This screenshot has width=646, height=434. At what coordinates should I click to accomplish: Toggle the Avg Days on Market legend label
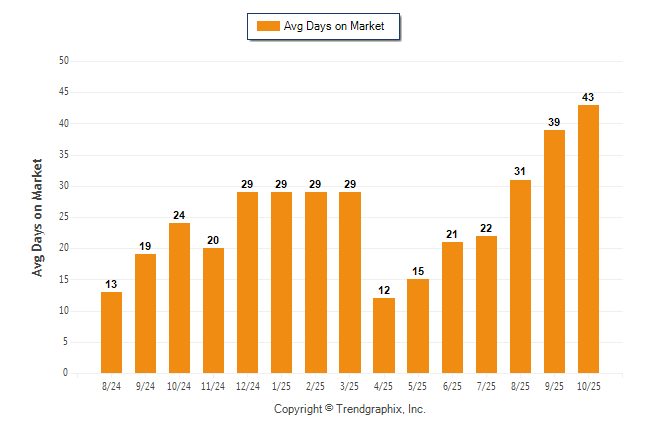click(x=334, y=26)
